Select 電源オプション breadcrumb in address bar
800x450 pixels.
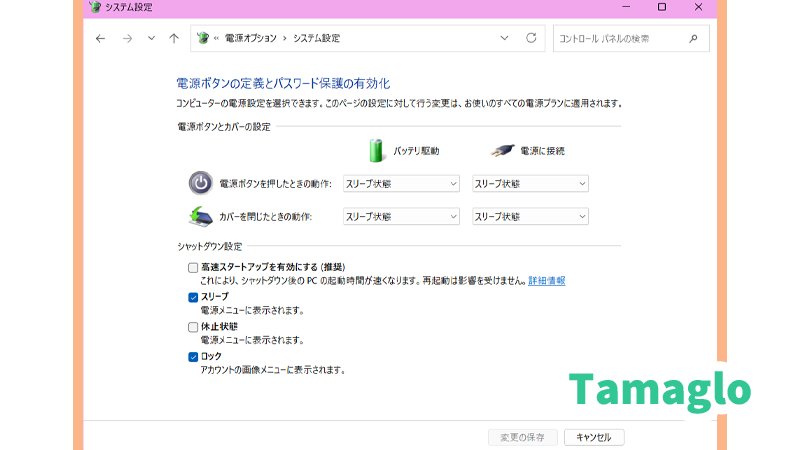coord(251,38)
